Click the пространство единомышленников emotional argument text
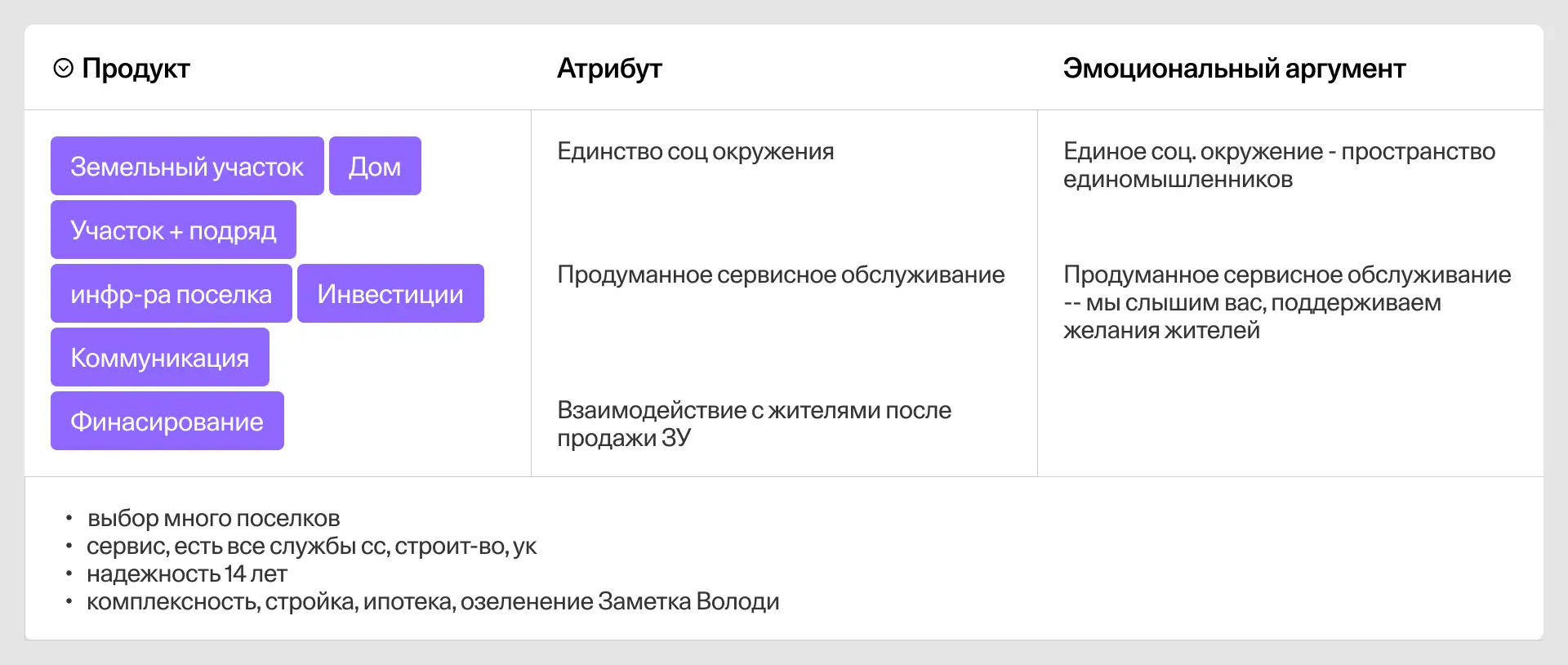Image resolution: width=1568 pixels, height=665 pixels. (x=1278, y=165)
